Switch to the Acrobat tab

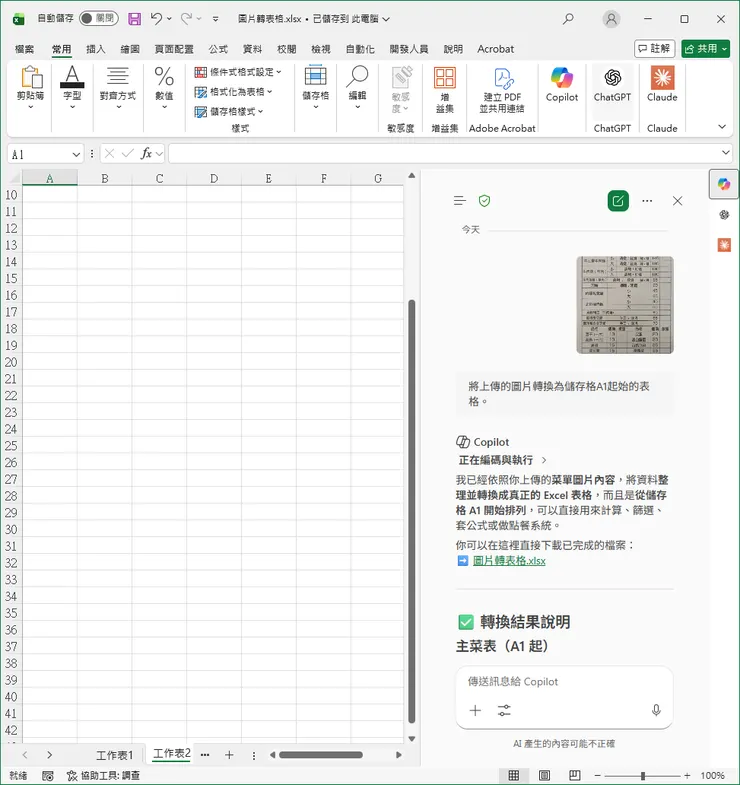pos(495,49)
